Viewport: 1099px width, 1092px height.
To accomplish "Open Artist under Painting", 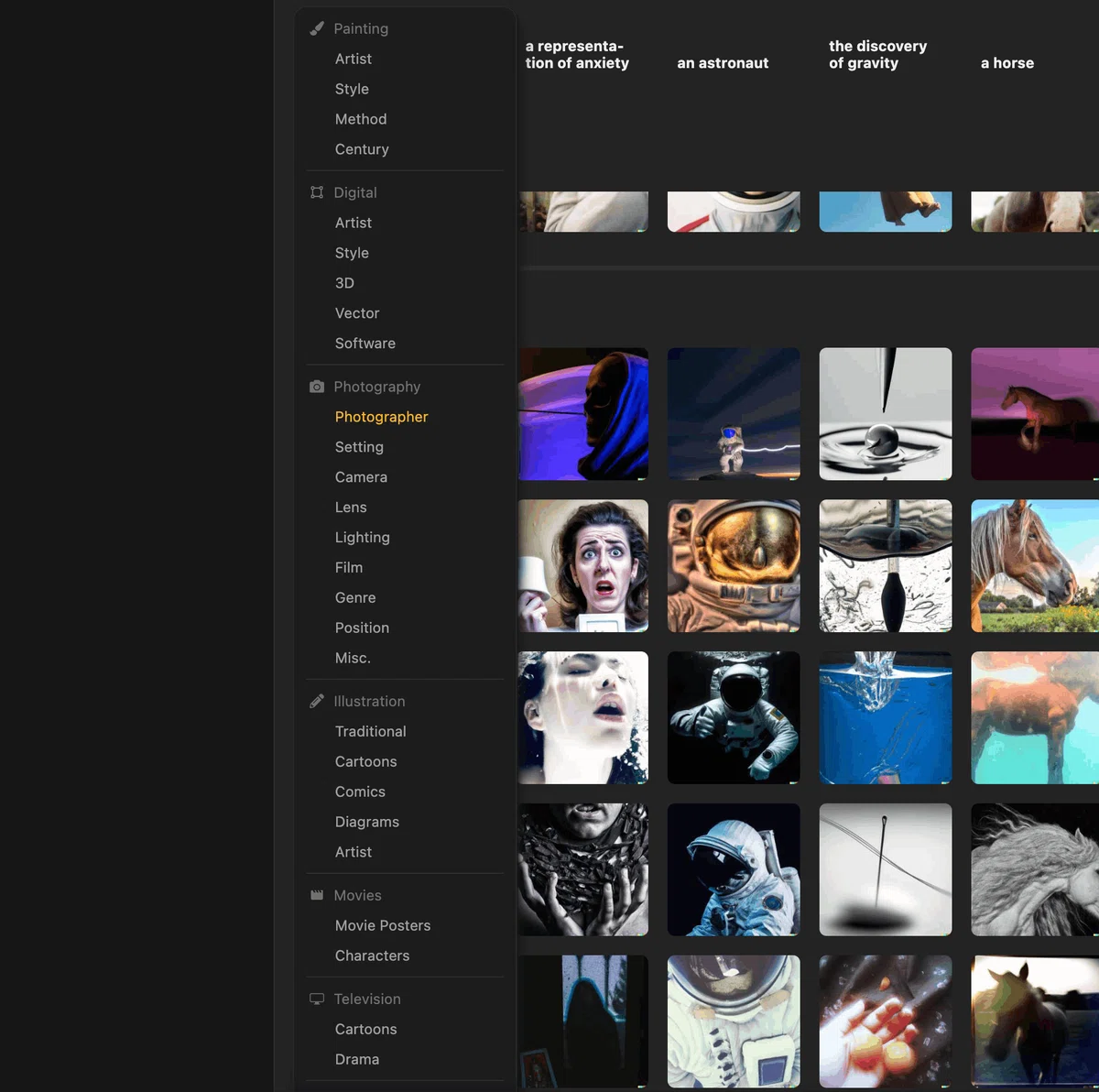I will point(354,59).
